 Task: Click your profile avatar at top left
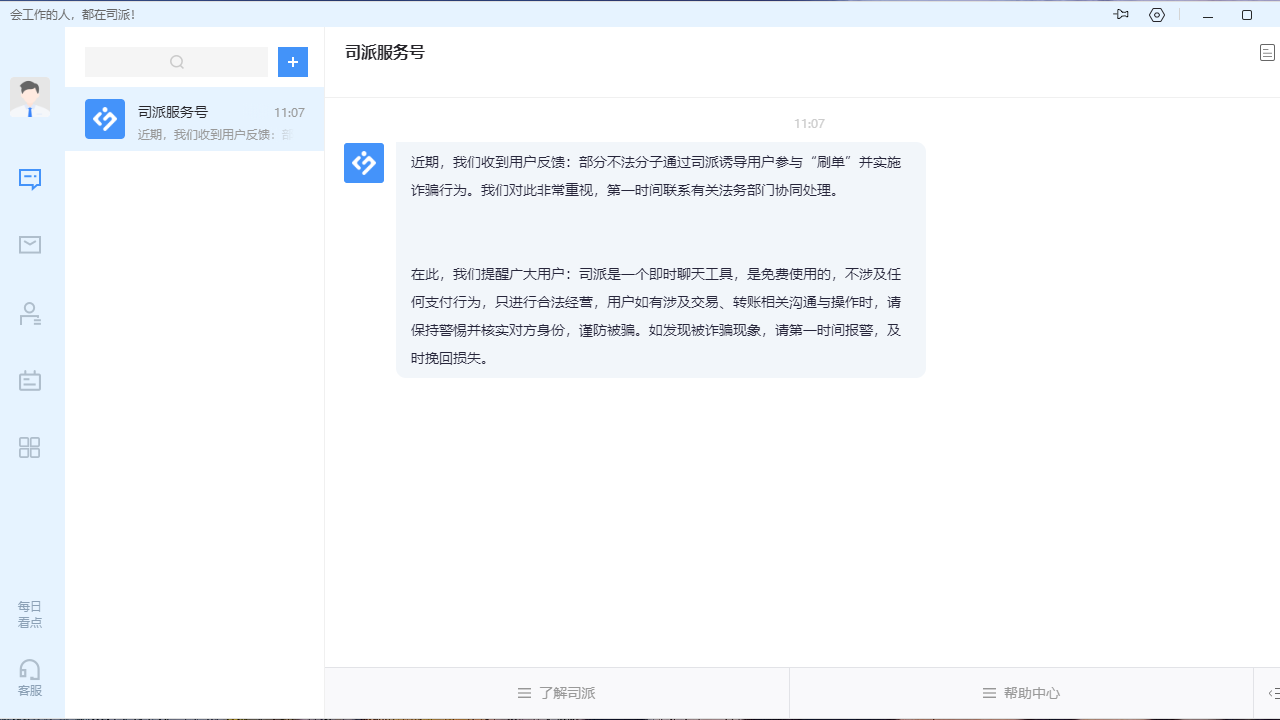[29, 97]
